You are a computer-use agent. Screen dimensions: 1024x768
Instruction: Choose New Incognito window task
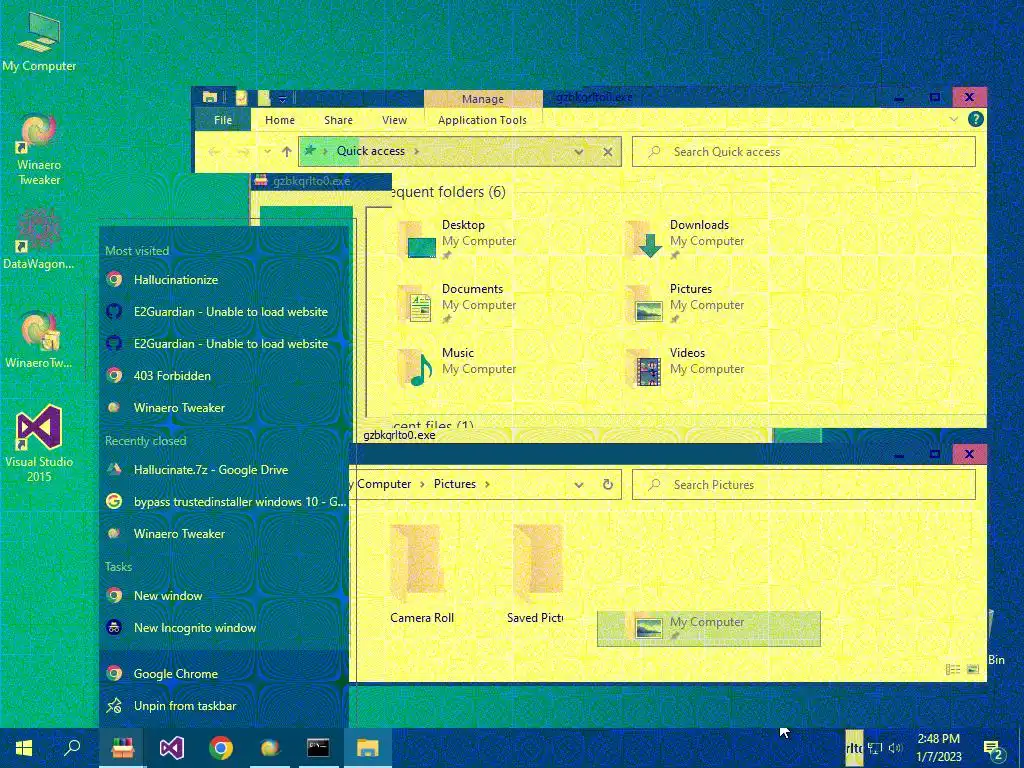[x=224, y=628]
